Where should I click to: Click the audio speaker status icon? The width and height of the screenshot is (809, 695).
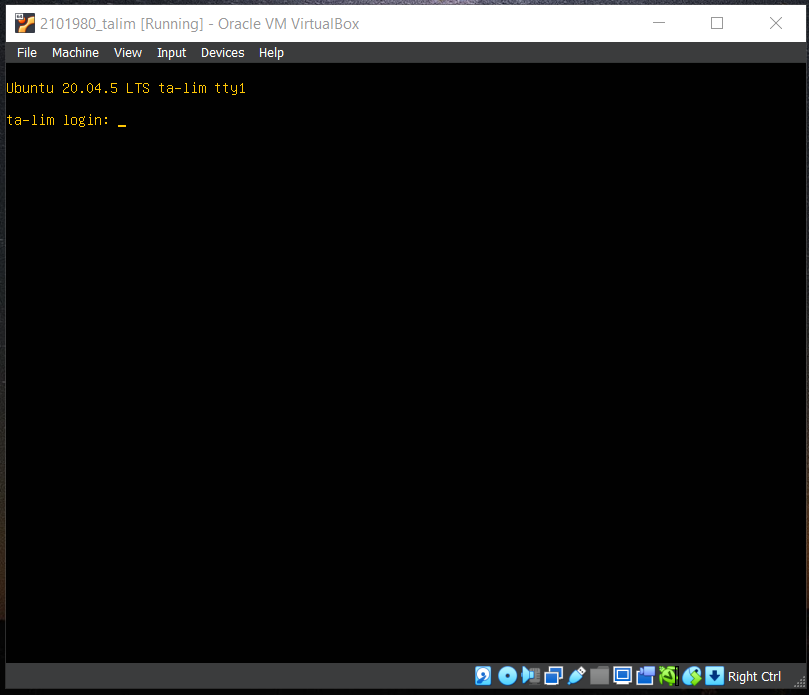[530, 676]
